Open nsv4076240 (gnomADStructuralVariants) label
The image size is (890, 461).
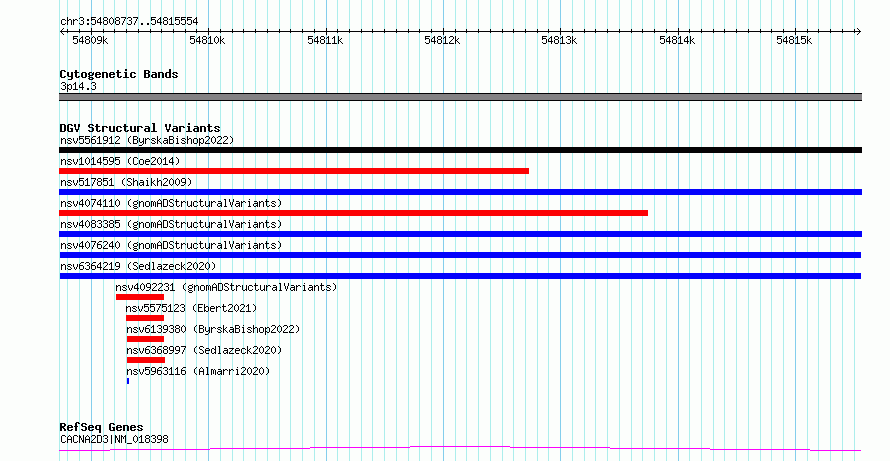tap(171, 245)
